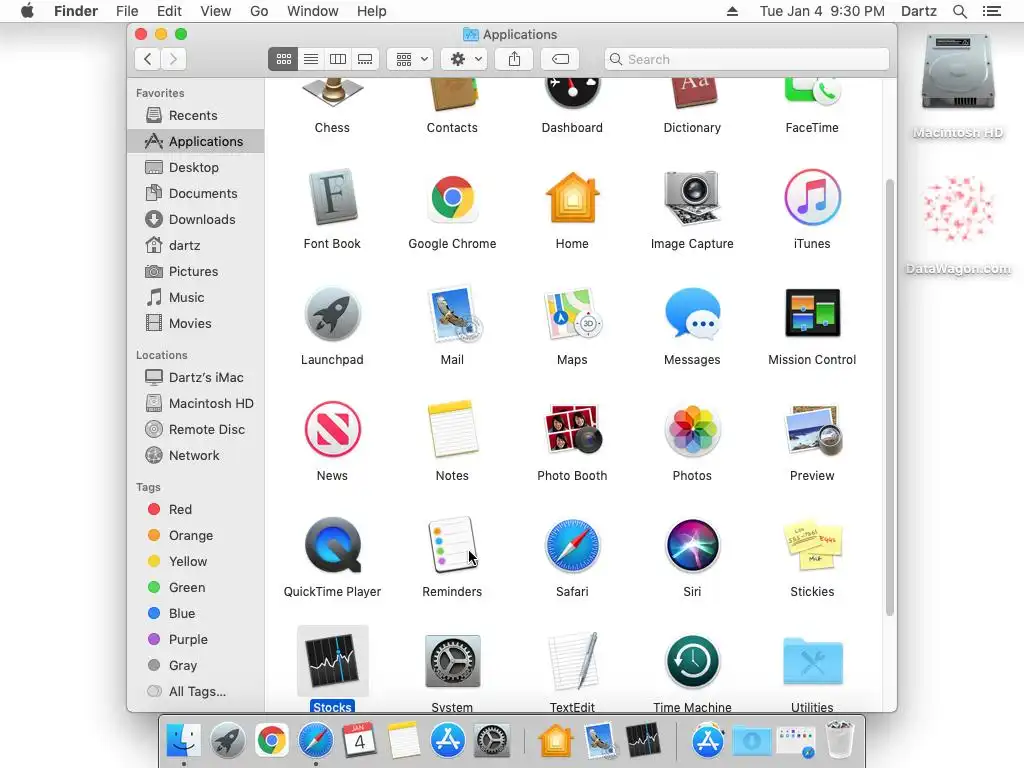Open iTunes from the Applications list
1024x768 pixels.
[x=812, y=198]
